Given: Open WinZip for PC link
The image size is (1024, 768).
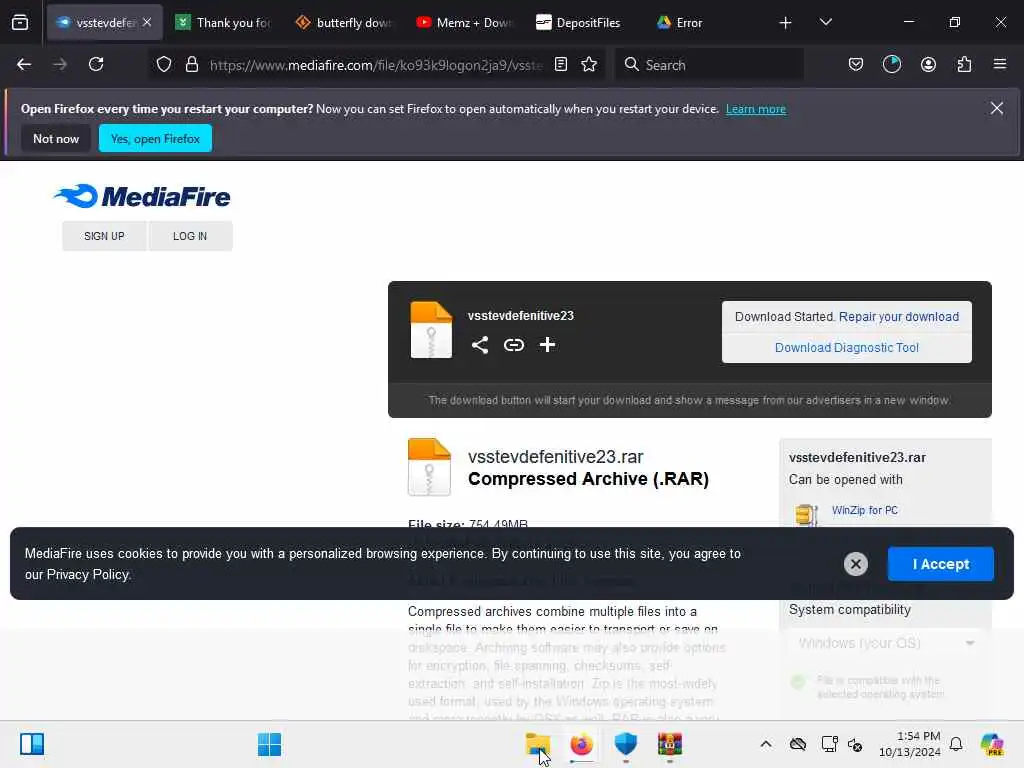Looking at the screenshot, I should point(865,510).
